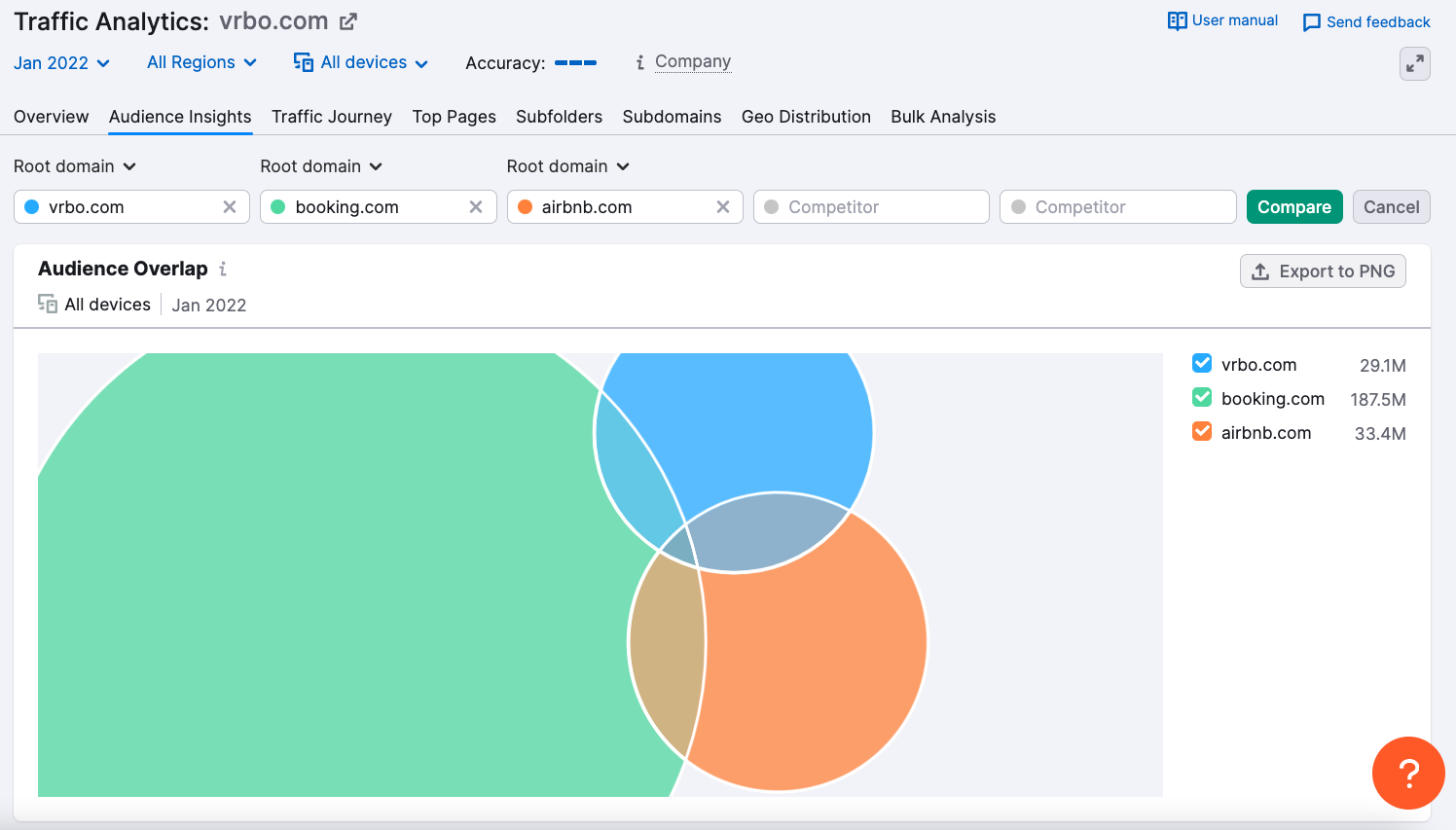The height and width of the screenshot is (830, 1456).
Task: Click the Accuracy dashes indicator
Action: [575, 63]
